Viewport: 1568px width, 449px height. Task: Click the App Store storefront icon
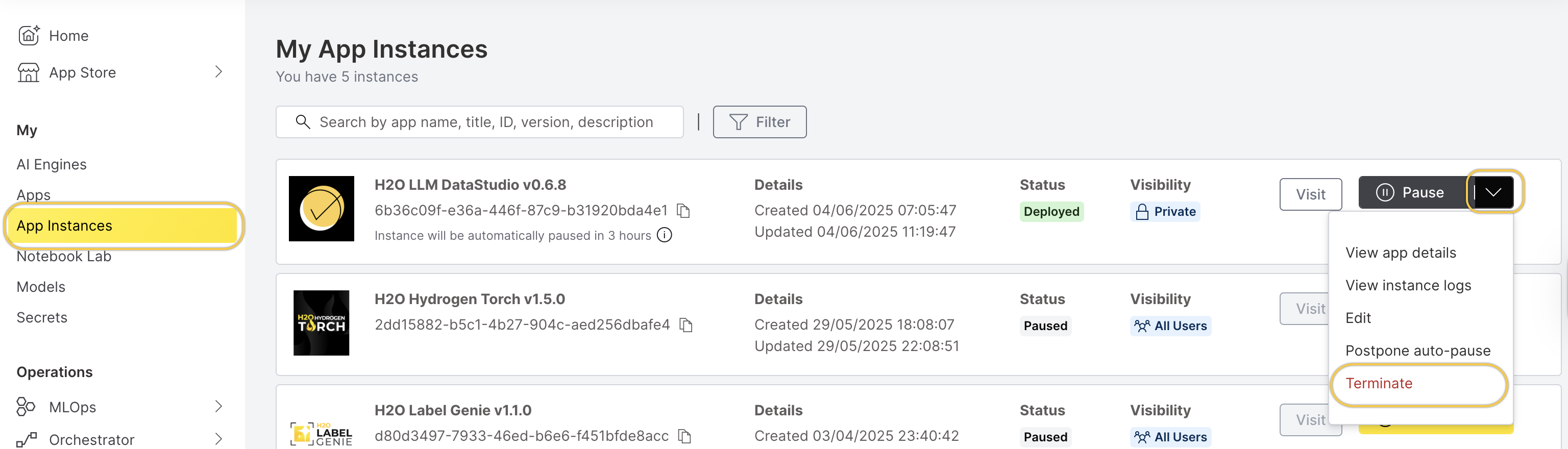click(29, 72)
